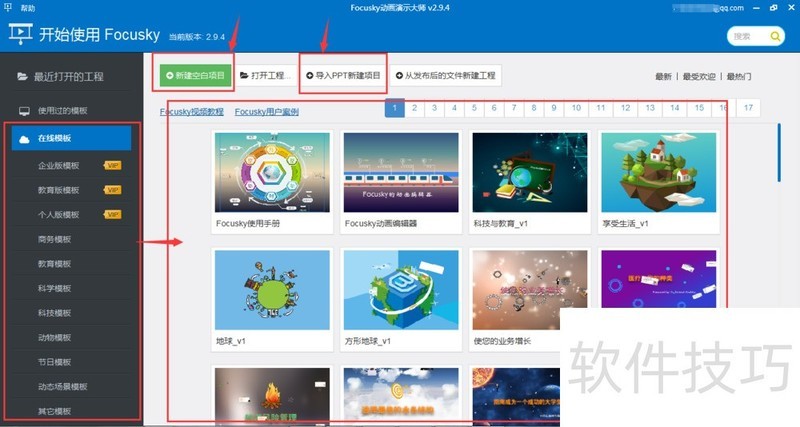
Task: Click the Focusky presentation logo icon
Action: 20,34
